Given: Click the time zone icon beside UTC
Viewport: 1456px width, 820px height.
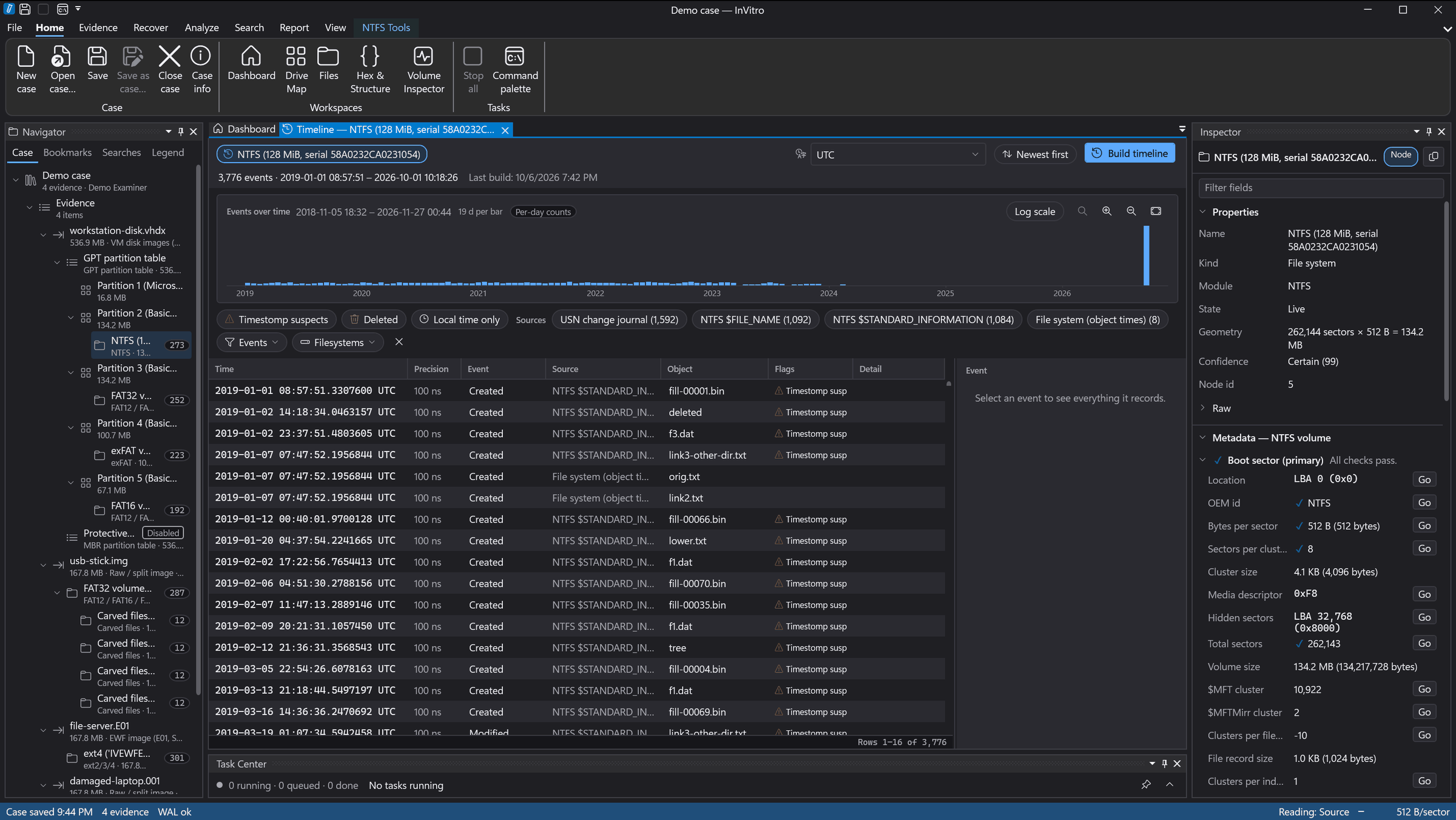Looking at the screenshot, I should point(801,154).
